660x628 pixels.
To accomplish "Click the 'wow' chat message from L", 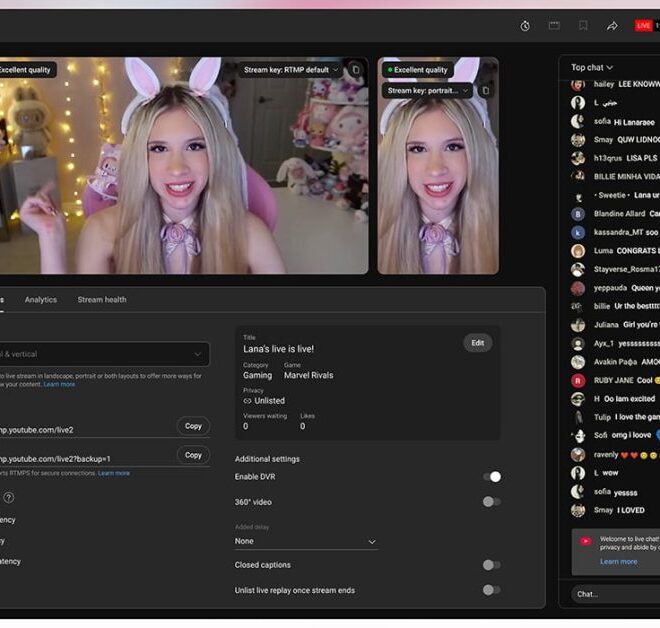I will [x=610, y=473].
